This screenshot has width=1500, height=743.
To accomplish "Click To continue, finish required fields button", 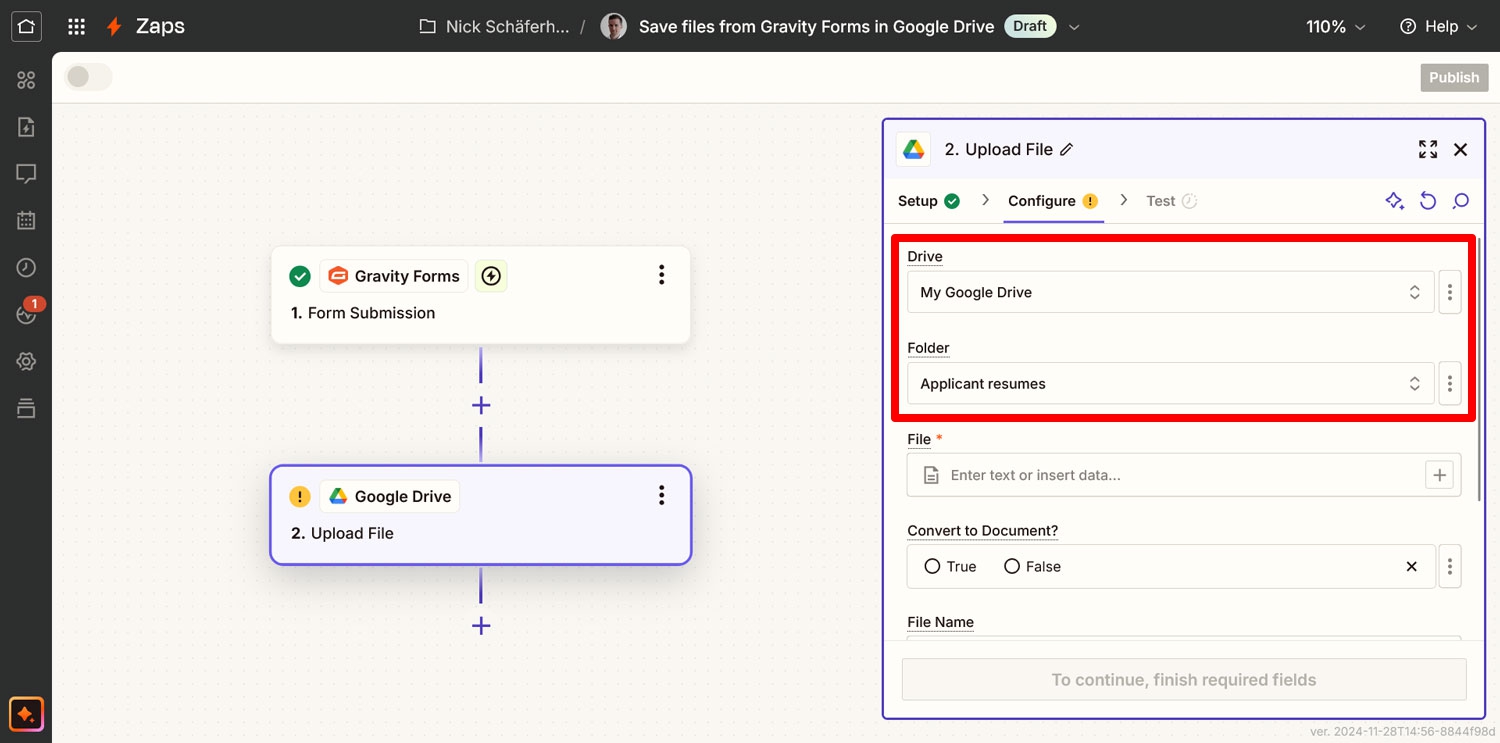I will coord(1184,680).
